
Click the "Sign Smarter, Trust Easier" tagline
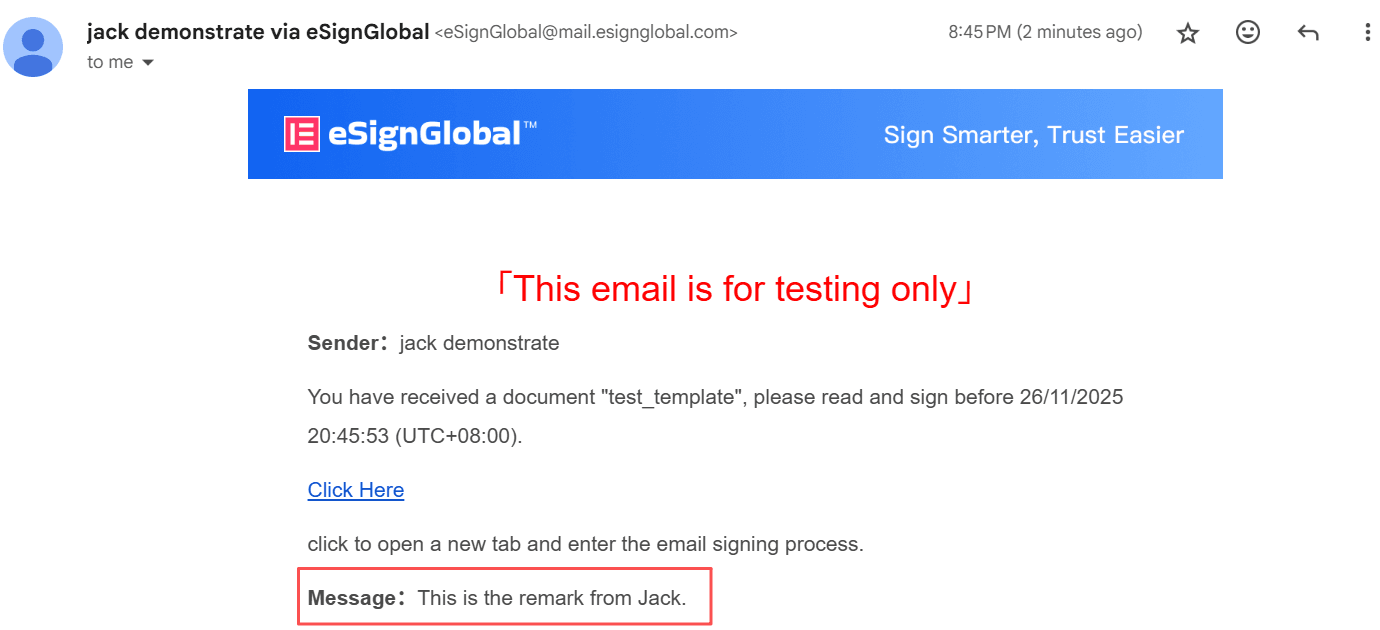pyautogui.click(x=1033, y=135)
